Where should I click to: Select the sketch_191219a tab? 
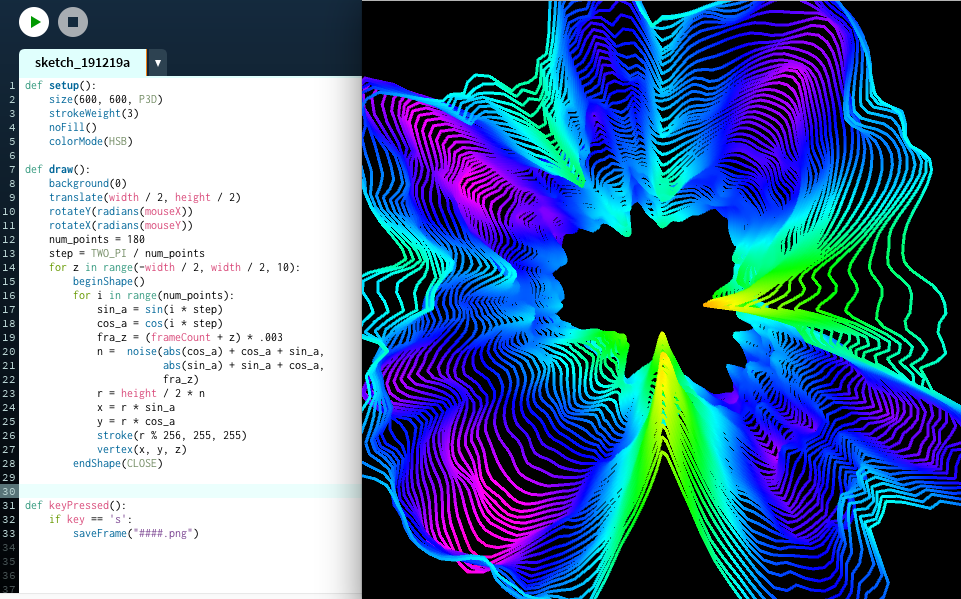[x=82, y=63]
